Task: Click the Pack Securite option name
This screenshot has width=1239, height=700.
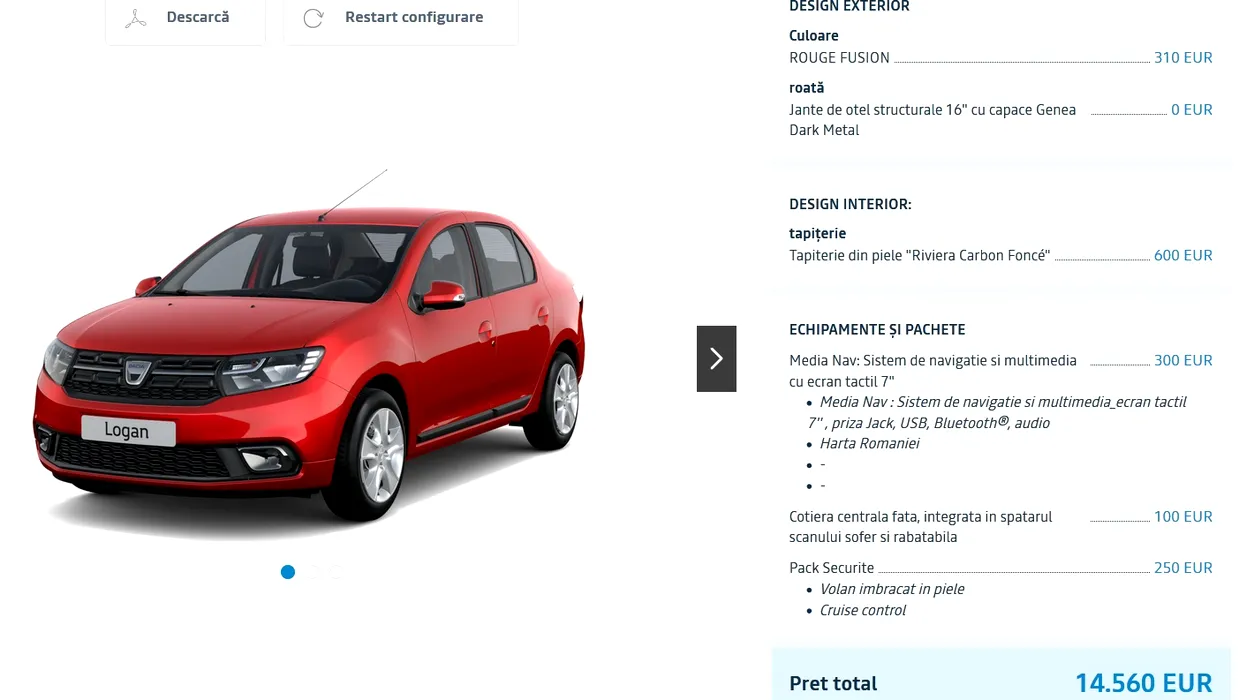Action: click(x=831, y=568)
